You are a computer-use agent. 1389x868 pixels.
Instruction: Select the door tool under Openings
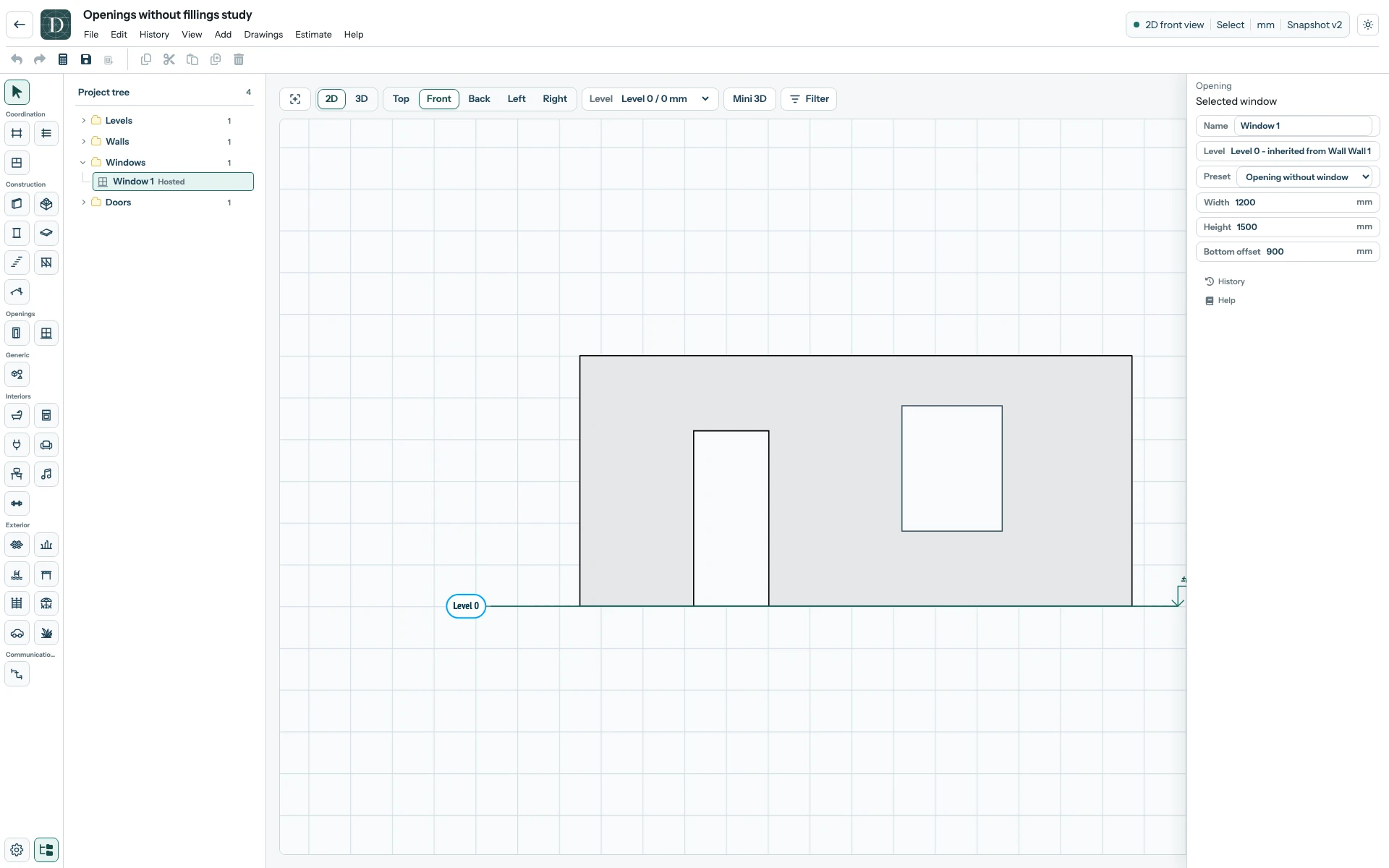click(17, 333)
